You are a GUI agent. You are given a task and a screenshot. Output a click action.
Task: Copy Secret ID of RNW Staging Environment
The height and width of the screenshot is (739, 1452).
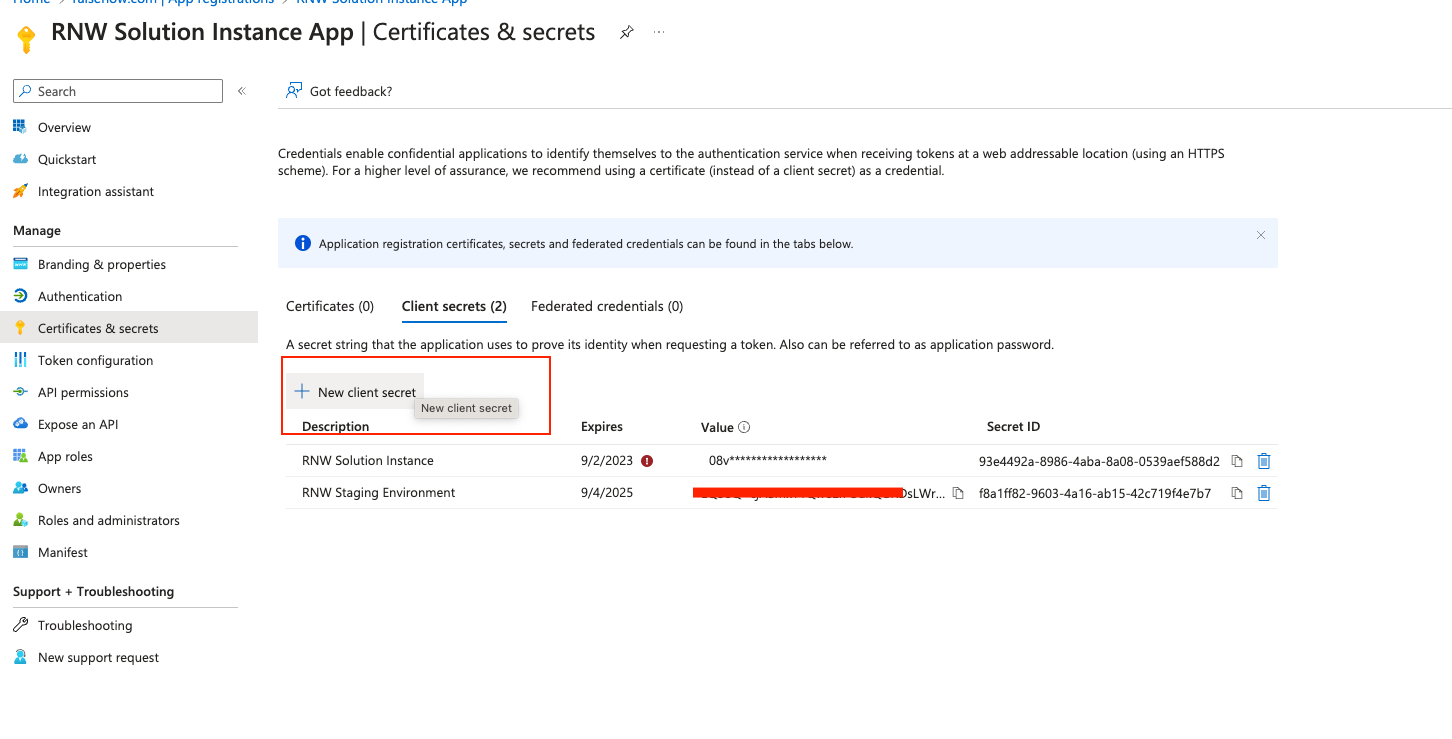(x=1237, y=493)
